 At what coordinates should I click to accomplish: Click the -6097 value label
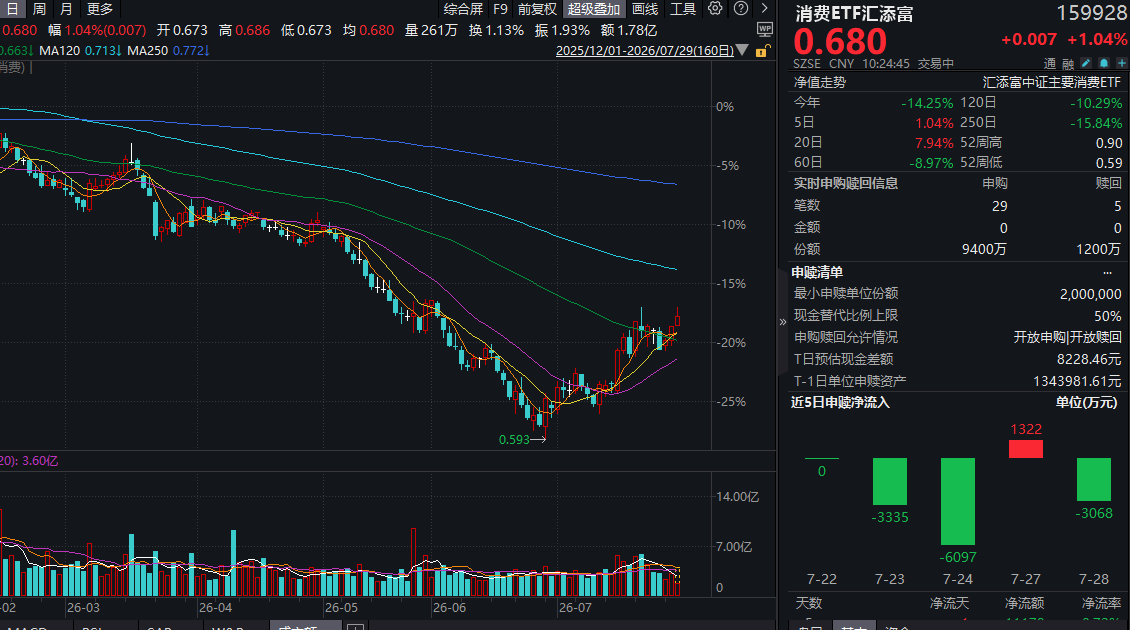[x=958, y=557]
